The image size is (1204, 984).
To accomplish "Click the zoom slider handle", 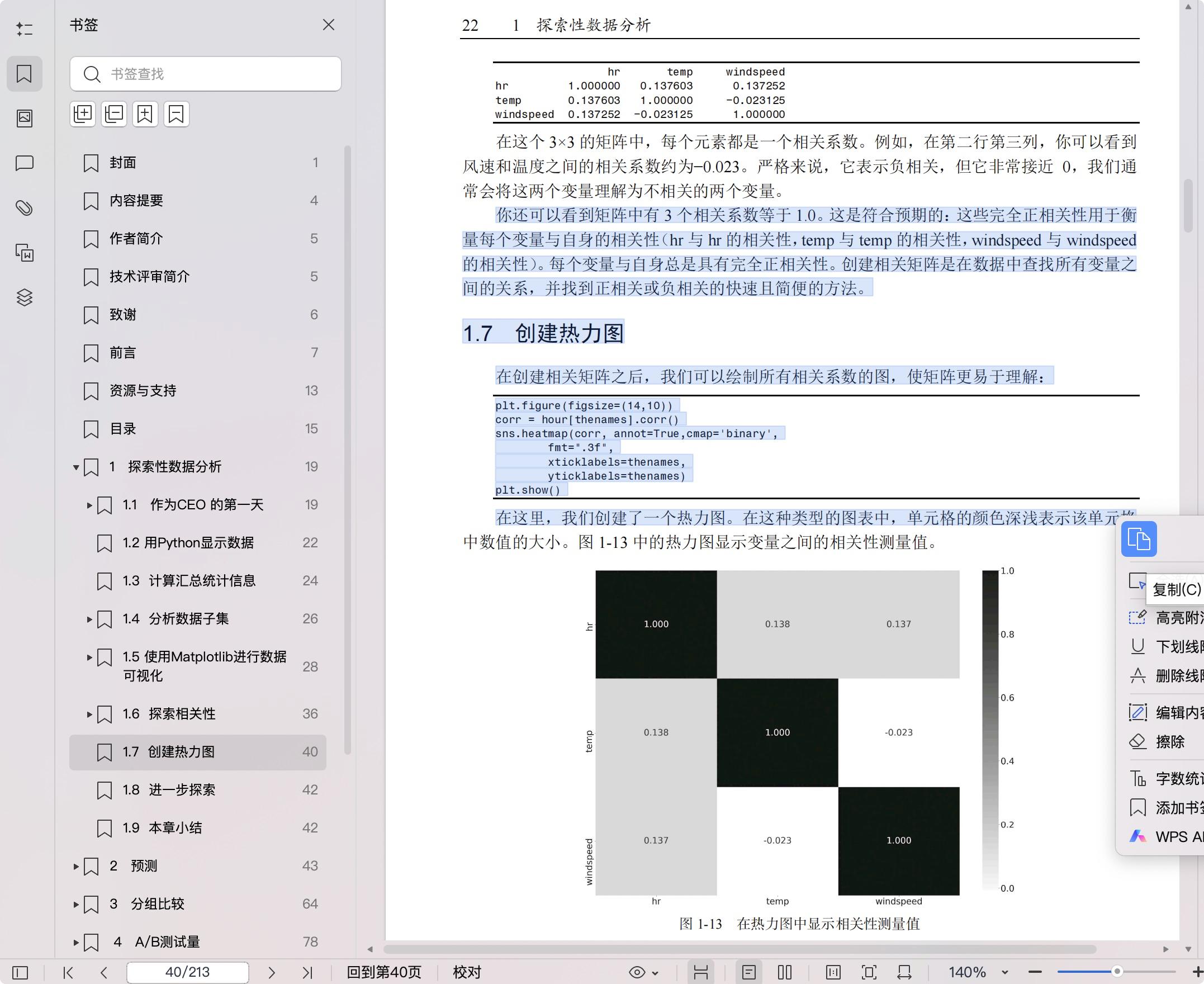I will (x=1117, y=972).
